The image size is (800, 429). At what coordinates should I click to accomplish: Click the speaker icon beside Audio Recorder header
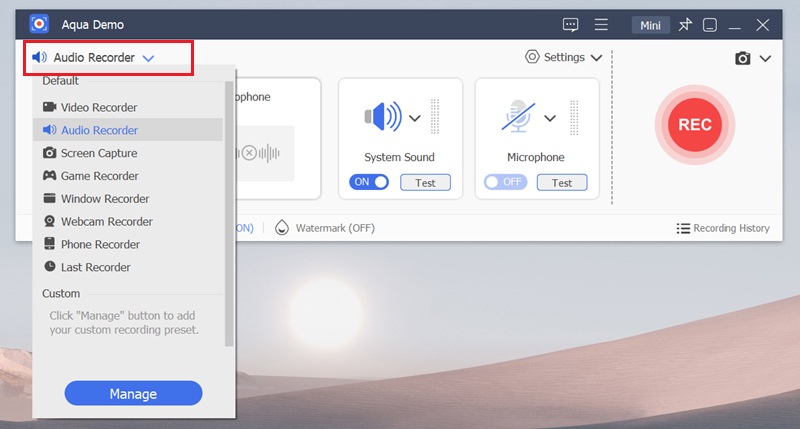(x=39, y=57)
